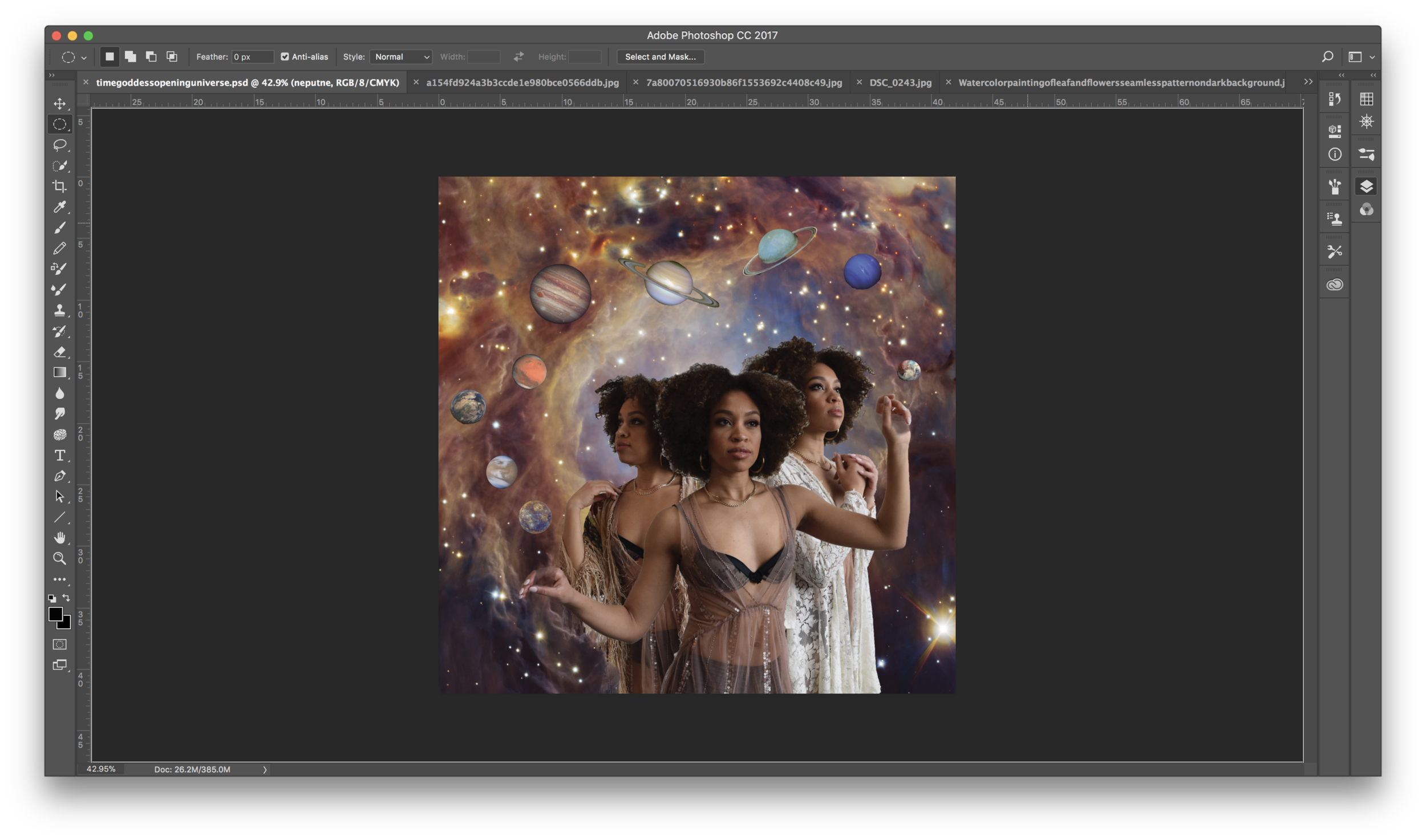Expand the tools panel with double arrows
Image resolution: width=1426 pixels, height=840 pixels.
(52, 75)
